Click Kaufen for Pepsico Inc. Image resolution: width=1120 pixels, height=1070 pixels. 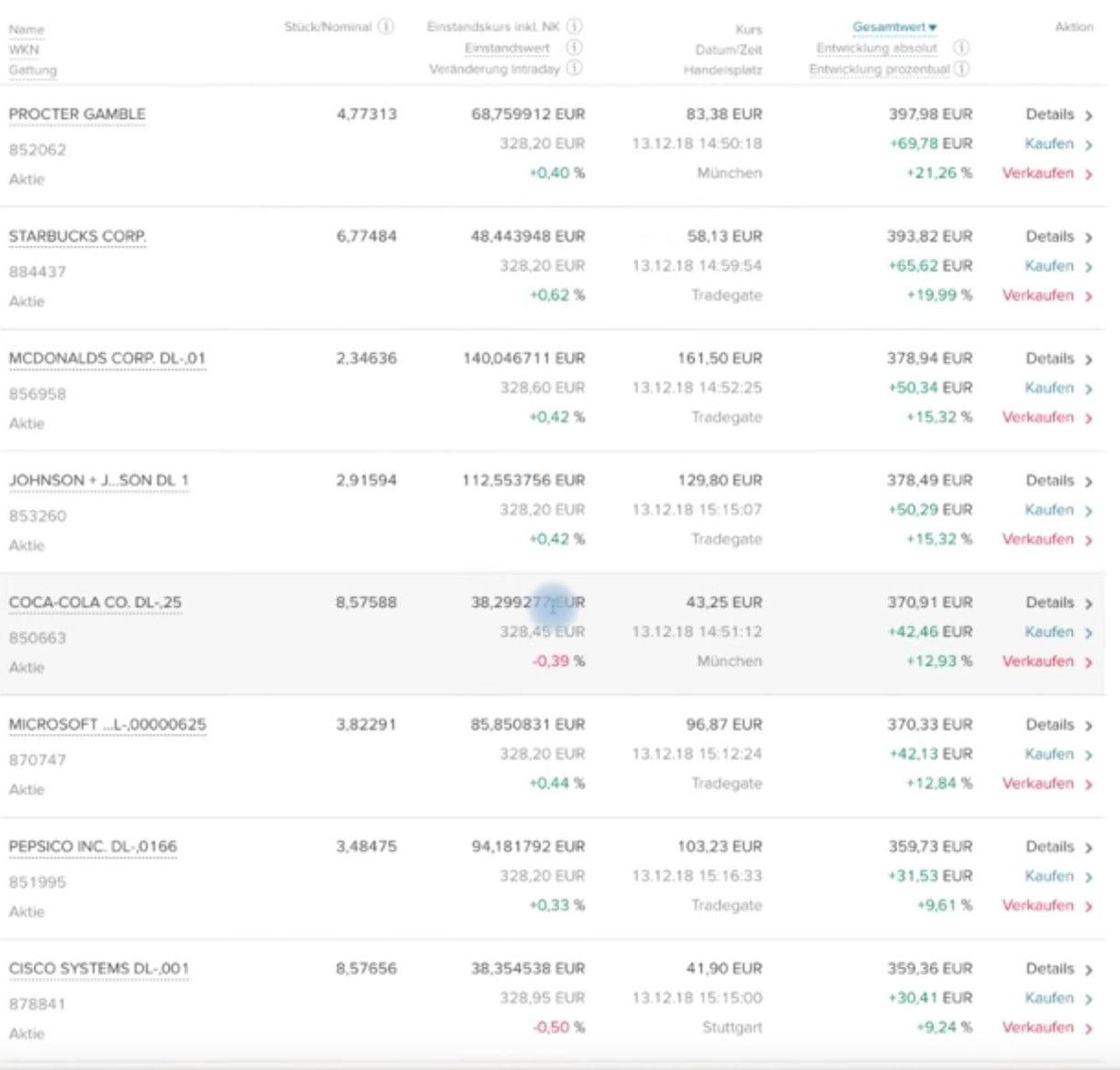(1048, 875)
